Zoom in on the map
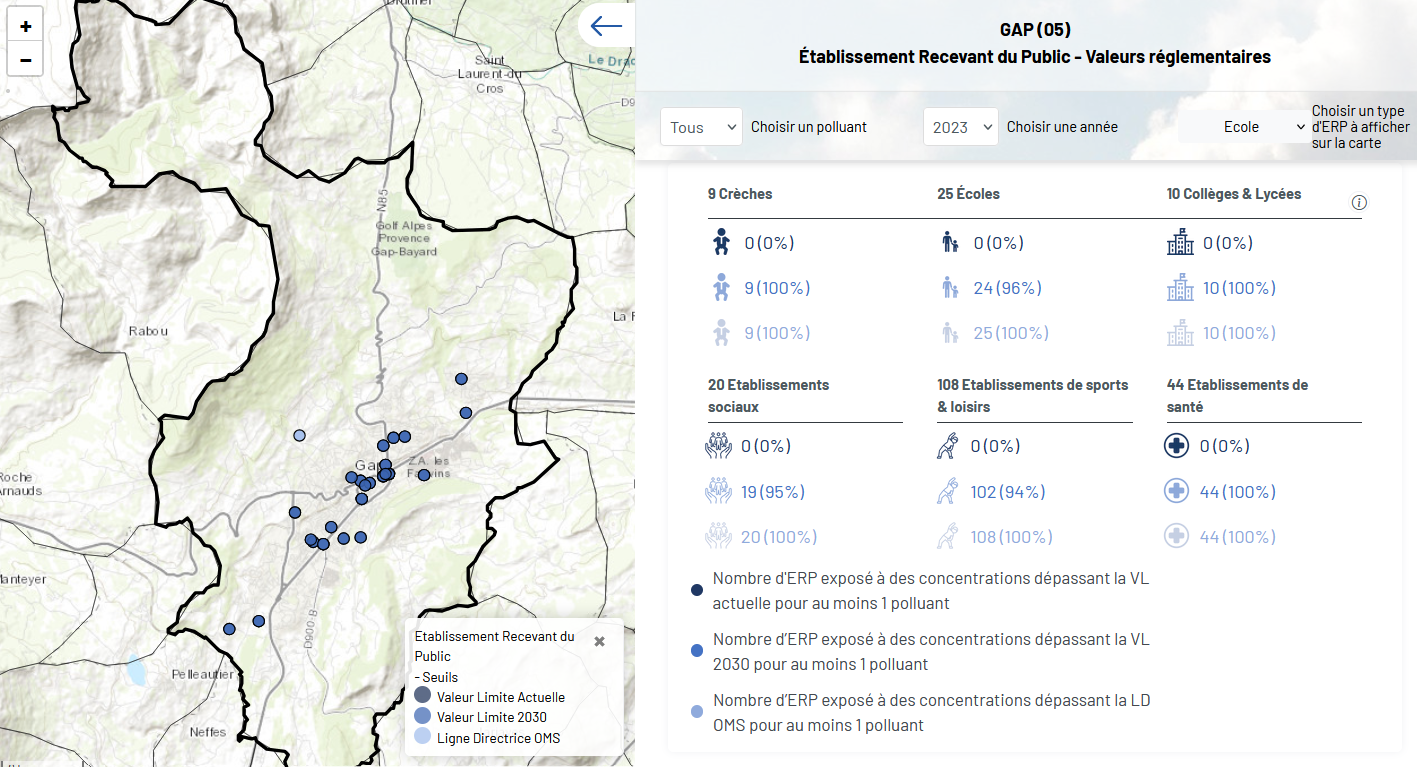 pyautogui.click(x=25, y=27)
